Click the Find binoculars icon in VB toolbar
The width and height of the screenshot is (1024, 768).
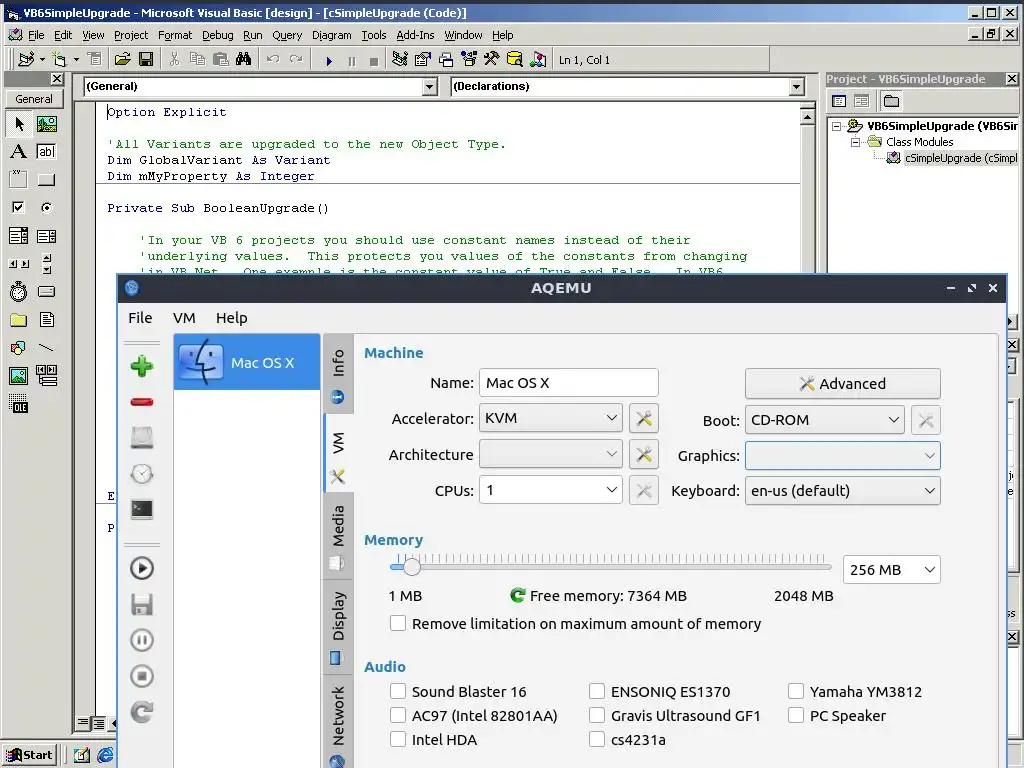click(244, 59)
